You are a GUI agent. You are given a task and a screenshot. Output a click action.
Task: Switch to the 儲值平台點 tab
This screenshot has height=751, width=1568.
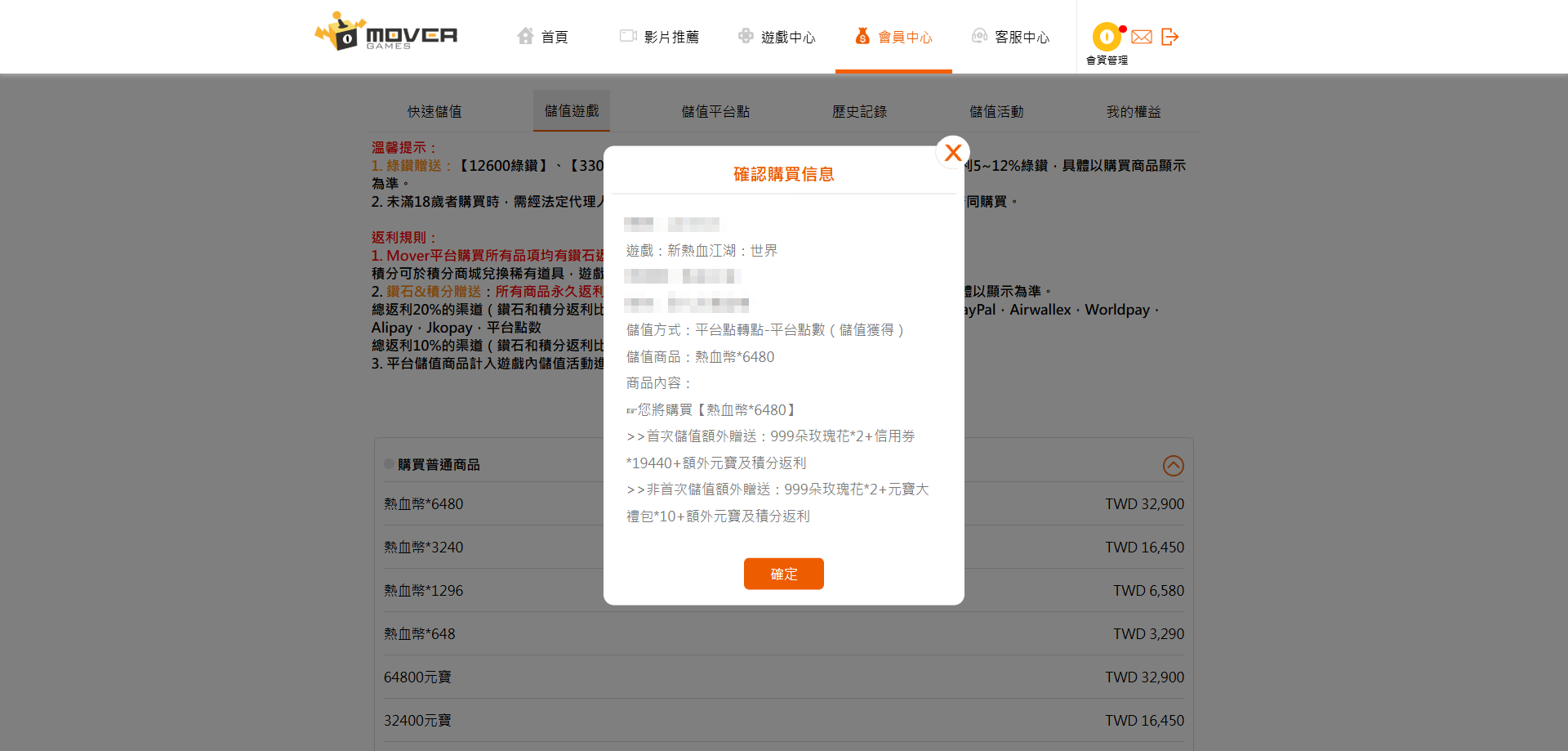coord(715,111)
